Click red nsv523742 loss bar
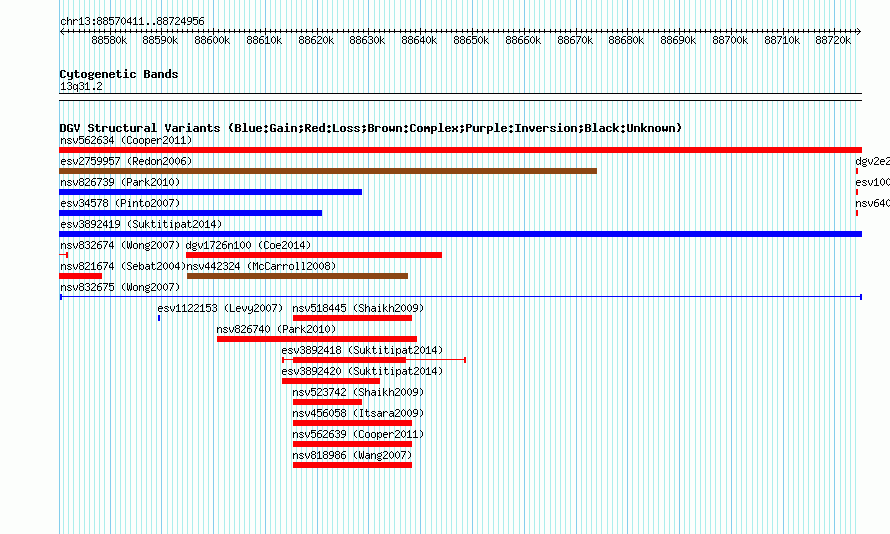Viewport: 890px width, 534px height. 328,402
